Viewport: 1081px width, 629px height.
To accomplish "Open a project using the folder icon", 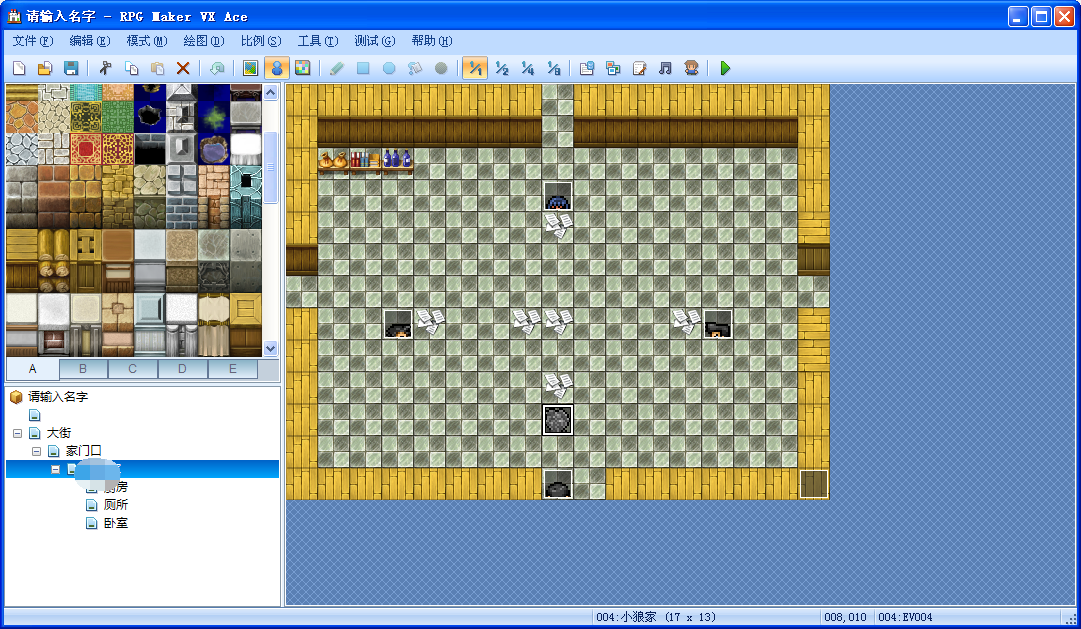I will click(x=45, y=68).
